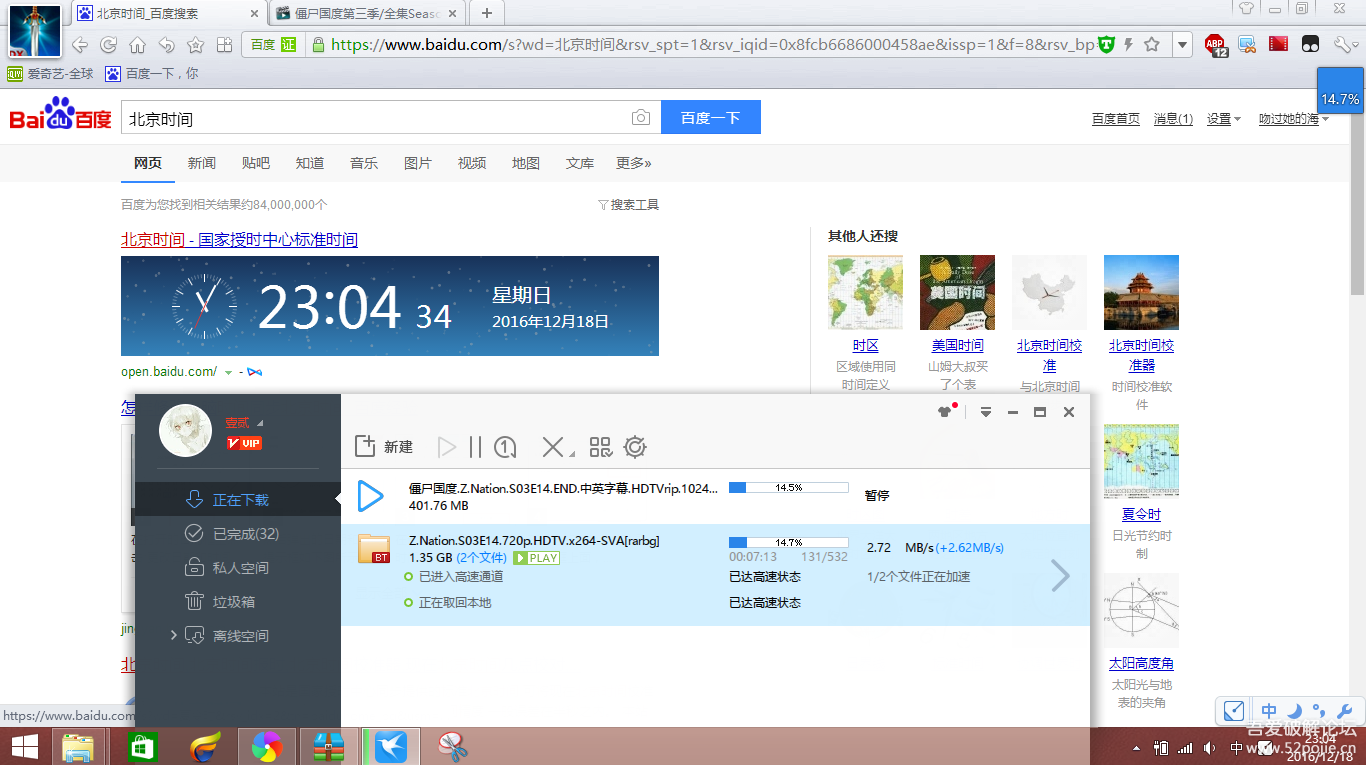Screen dimensions: 1366x765
Task: Expand details arrow for Z.Nation BT task
Action: point(1061,575)
